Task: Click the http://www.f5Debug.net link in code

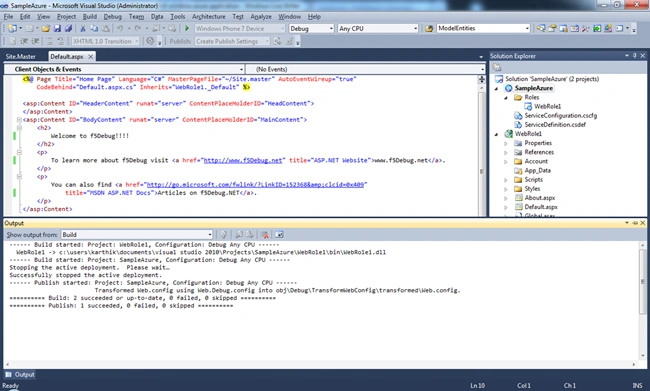Action: [243, 160]
